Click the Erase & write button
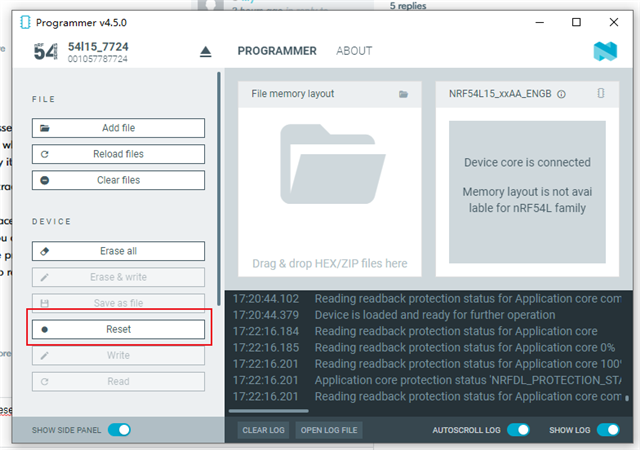The height and width of the screenshot is (450, 640). (118, 277)
